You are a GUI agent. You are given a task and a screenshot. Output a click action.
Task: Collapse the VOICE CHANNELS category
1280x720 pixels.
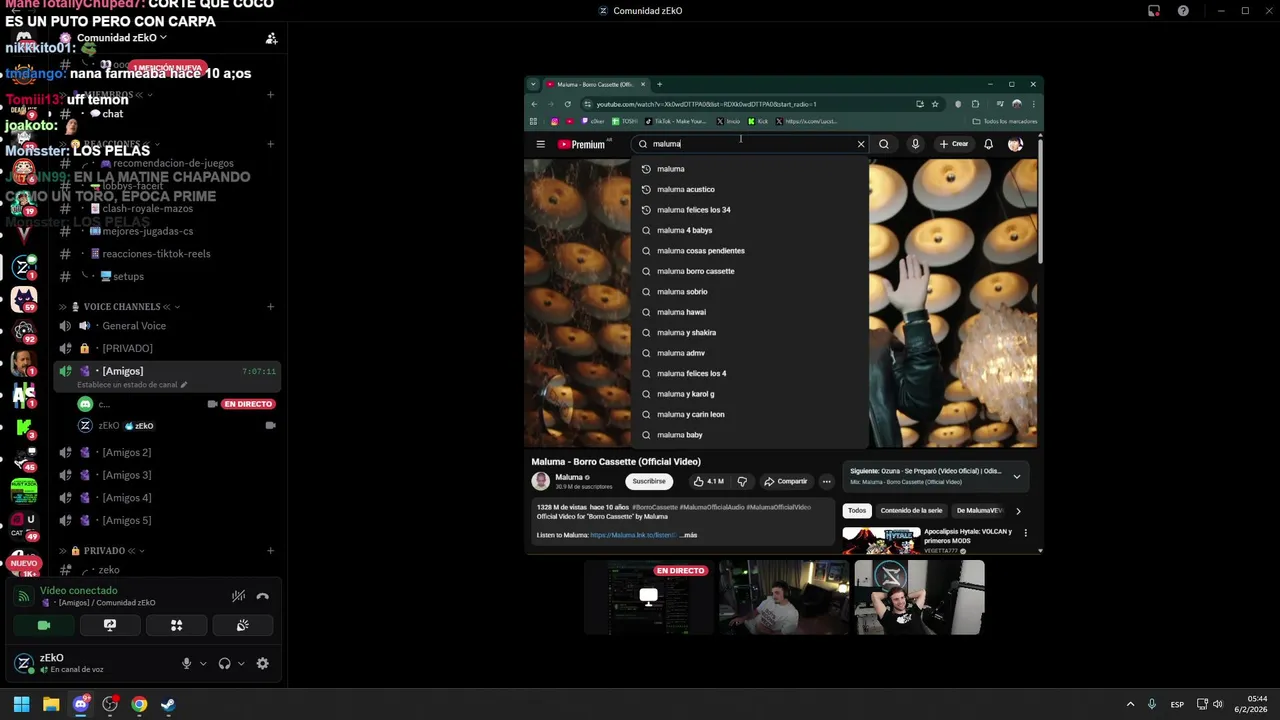pos(121,307)
